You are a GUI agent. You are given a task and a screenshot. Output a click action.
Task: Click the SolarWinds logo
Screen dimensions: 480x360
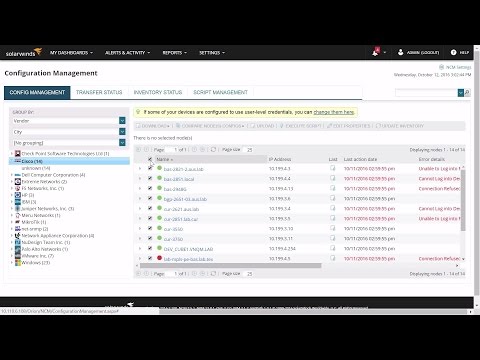(x=23, y=53)
